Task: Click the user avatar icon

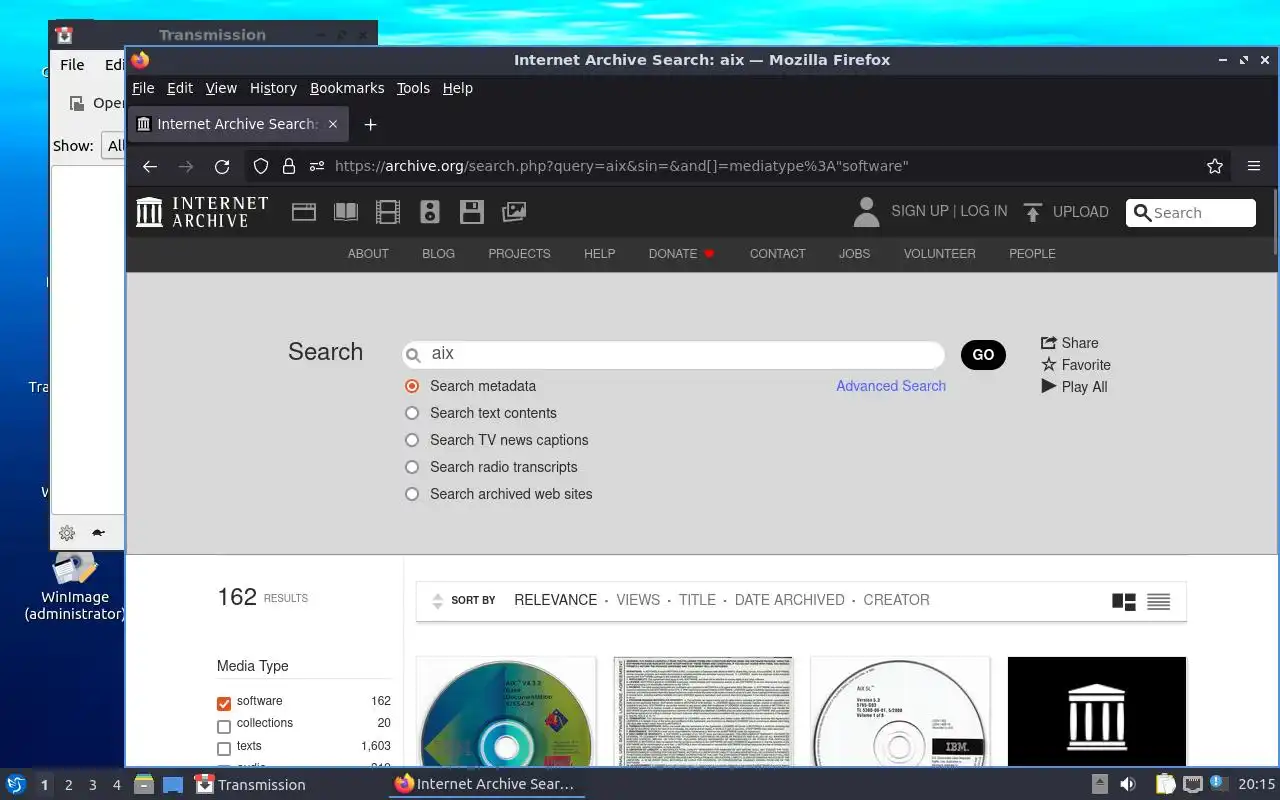Action: [x=866, y=211]
